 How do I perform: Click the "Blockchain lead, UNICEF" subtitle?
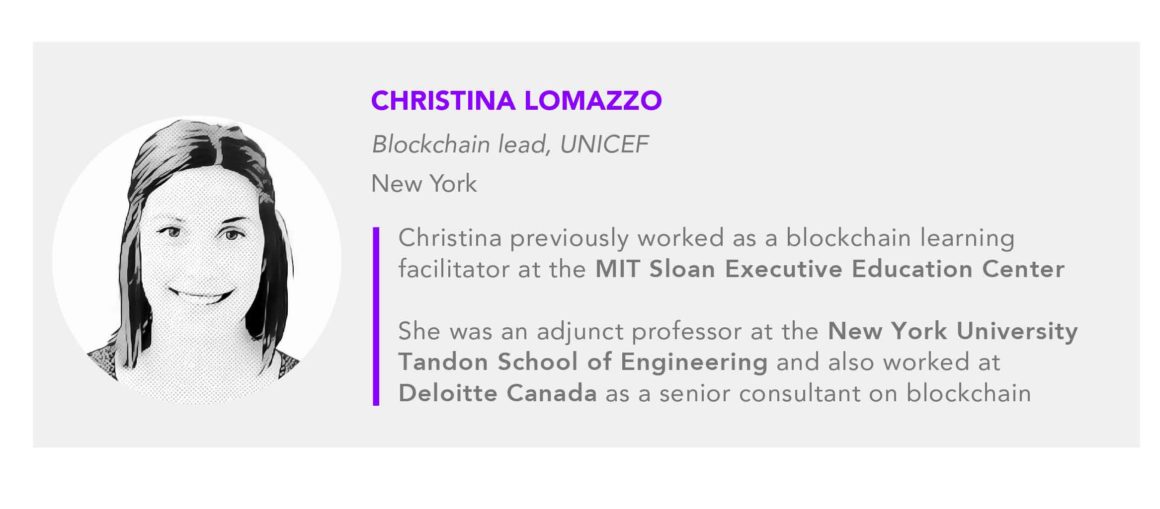point(510,145)
